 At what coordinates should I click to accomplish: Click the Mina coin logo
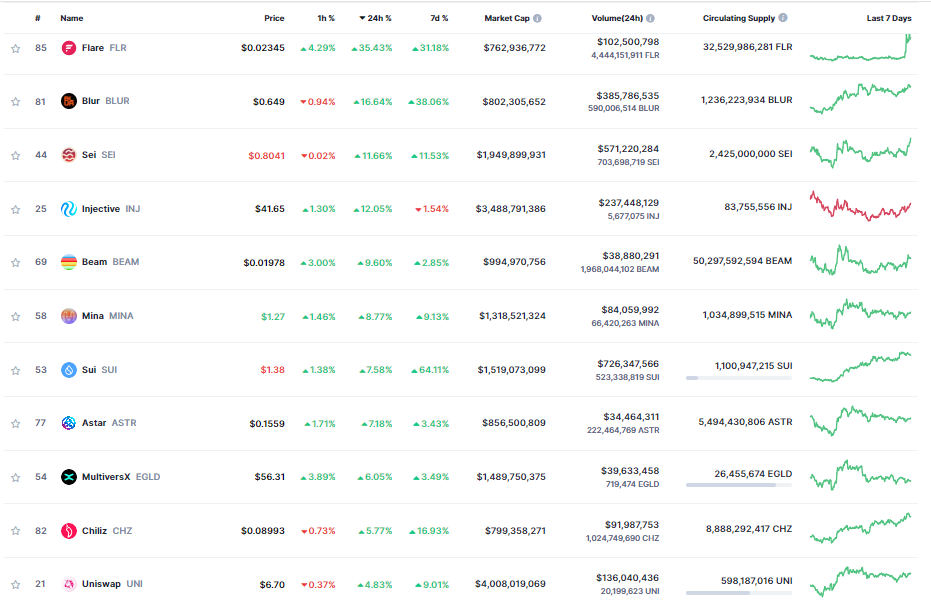(x=69, y=316)
